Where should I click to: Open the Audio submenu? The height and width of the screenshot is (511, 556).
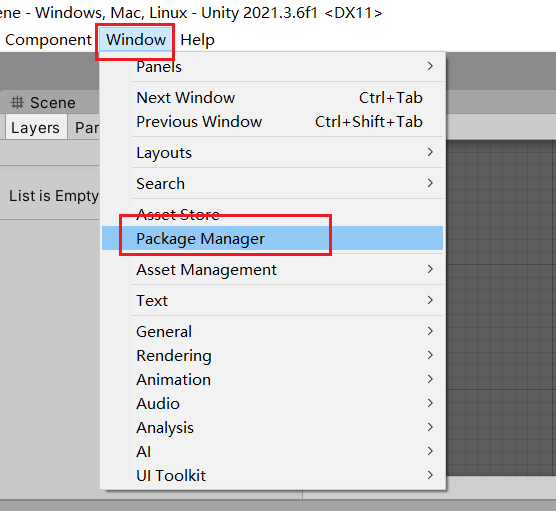point(272,404)
